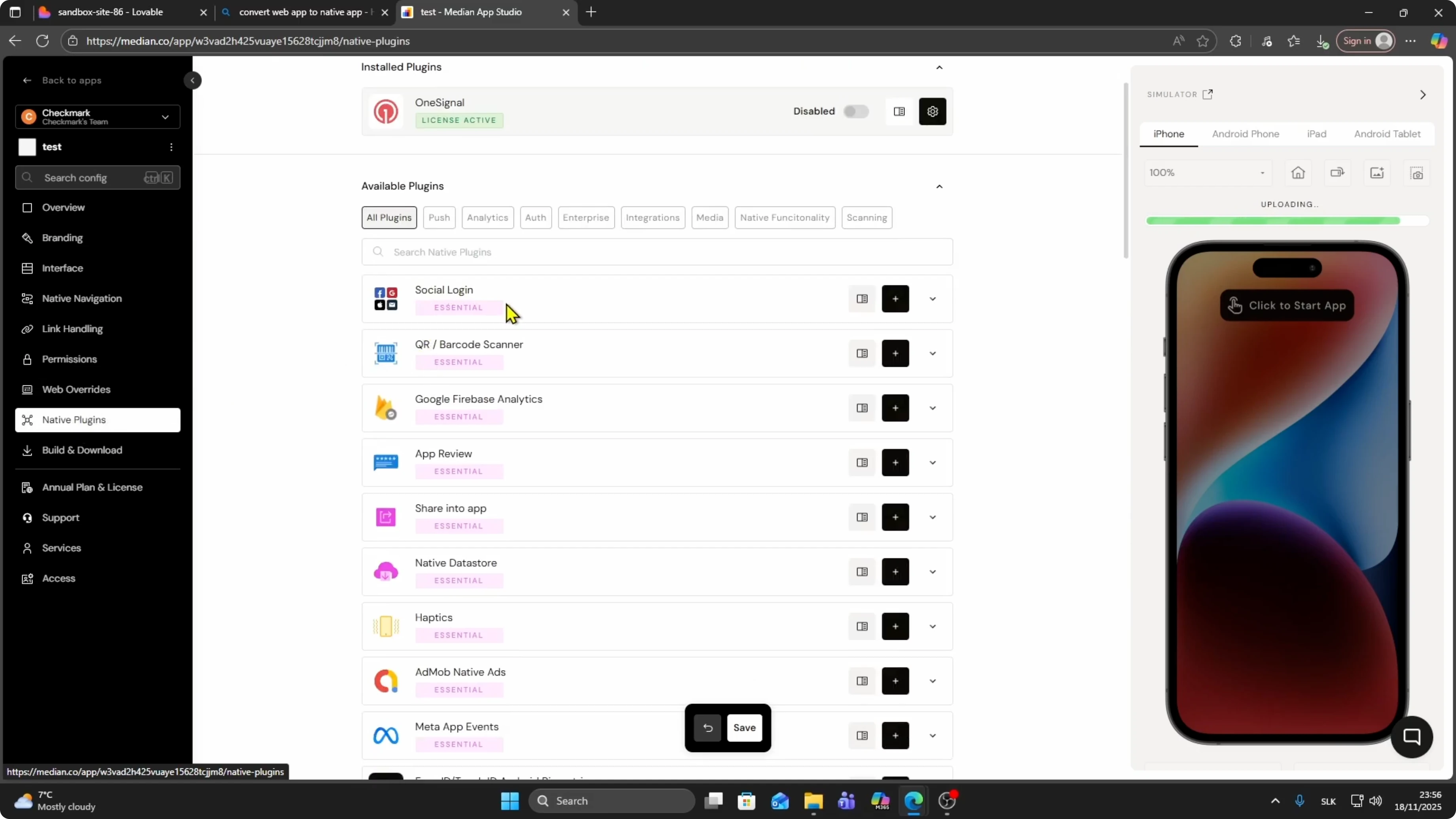Open simulator in external window icon
The image size is (1456, 819).
pos(1208,95)
